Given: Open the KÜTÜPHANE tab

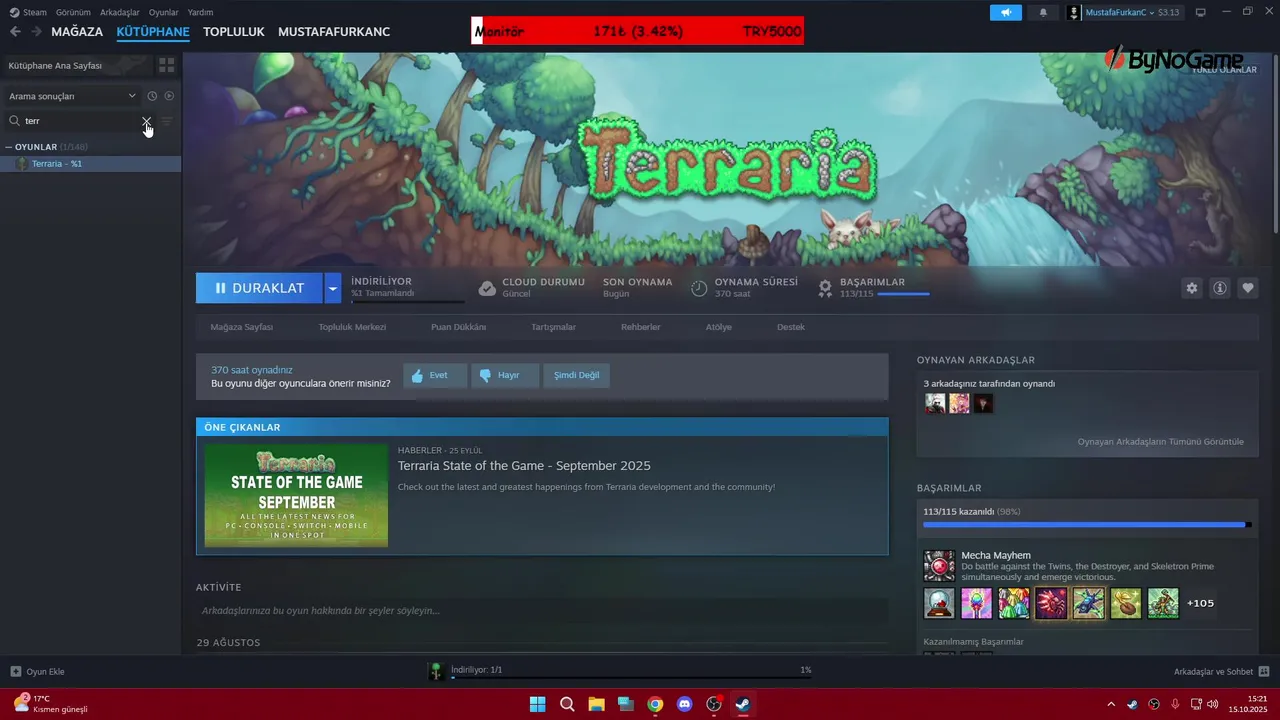Looking at the screenshot, I should pos(153,32).
